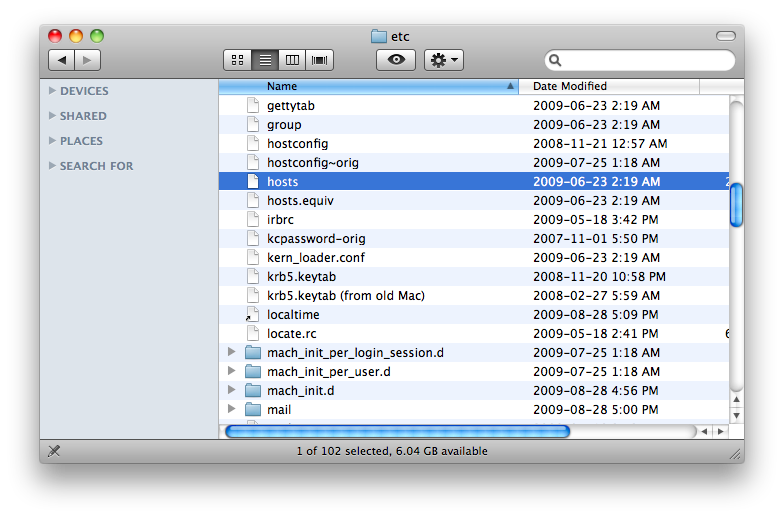Expand the PLACES sidebar section

click(x=52, y=140)
